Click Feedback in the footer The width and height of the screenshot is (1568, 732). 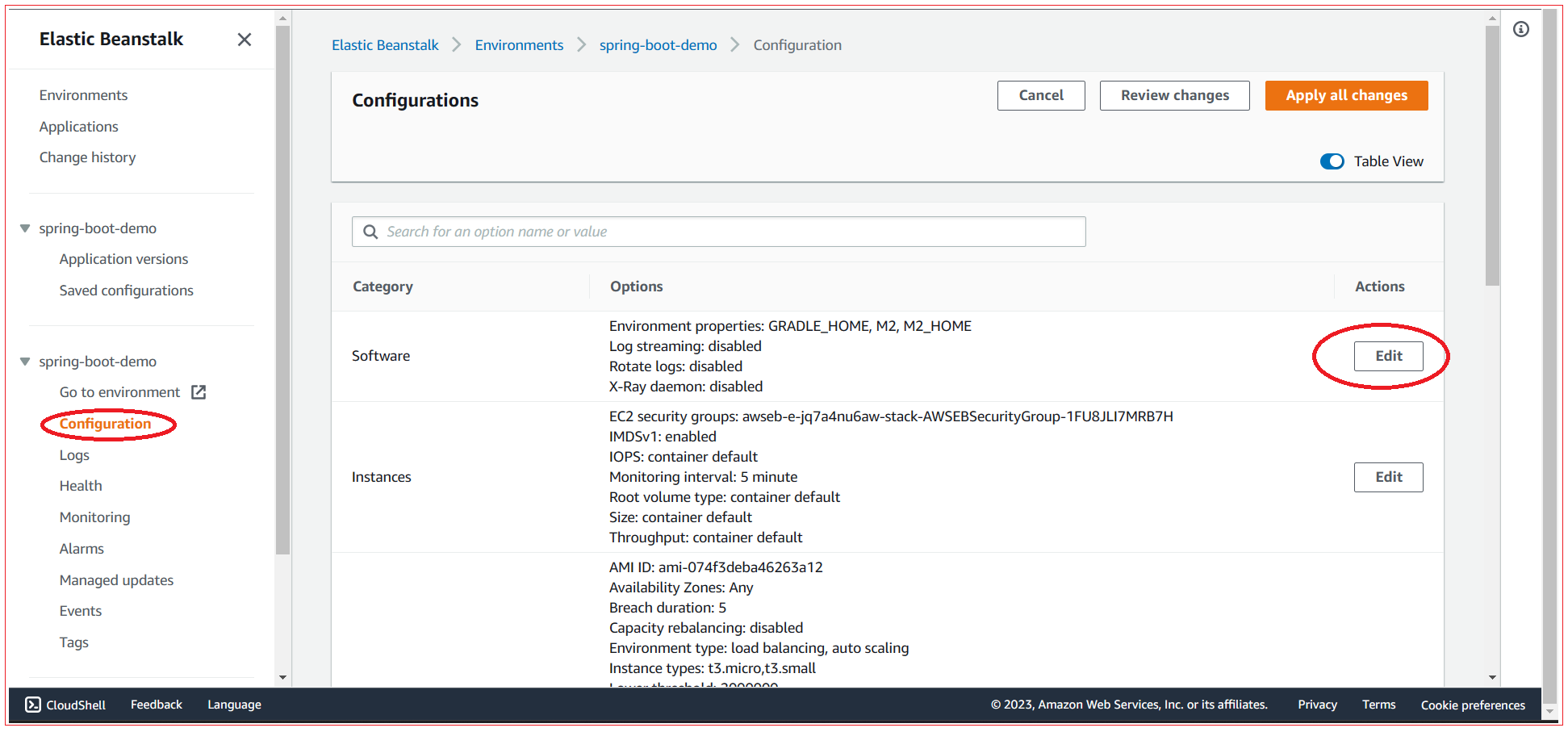(x=157, y=705)
